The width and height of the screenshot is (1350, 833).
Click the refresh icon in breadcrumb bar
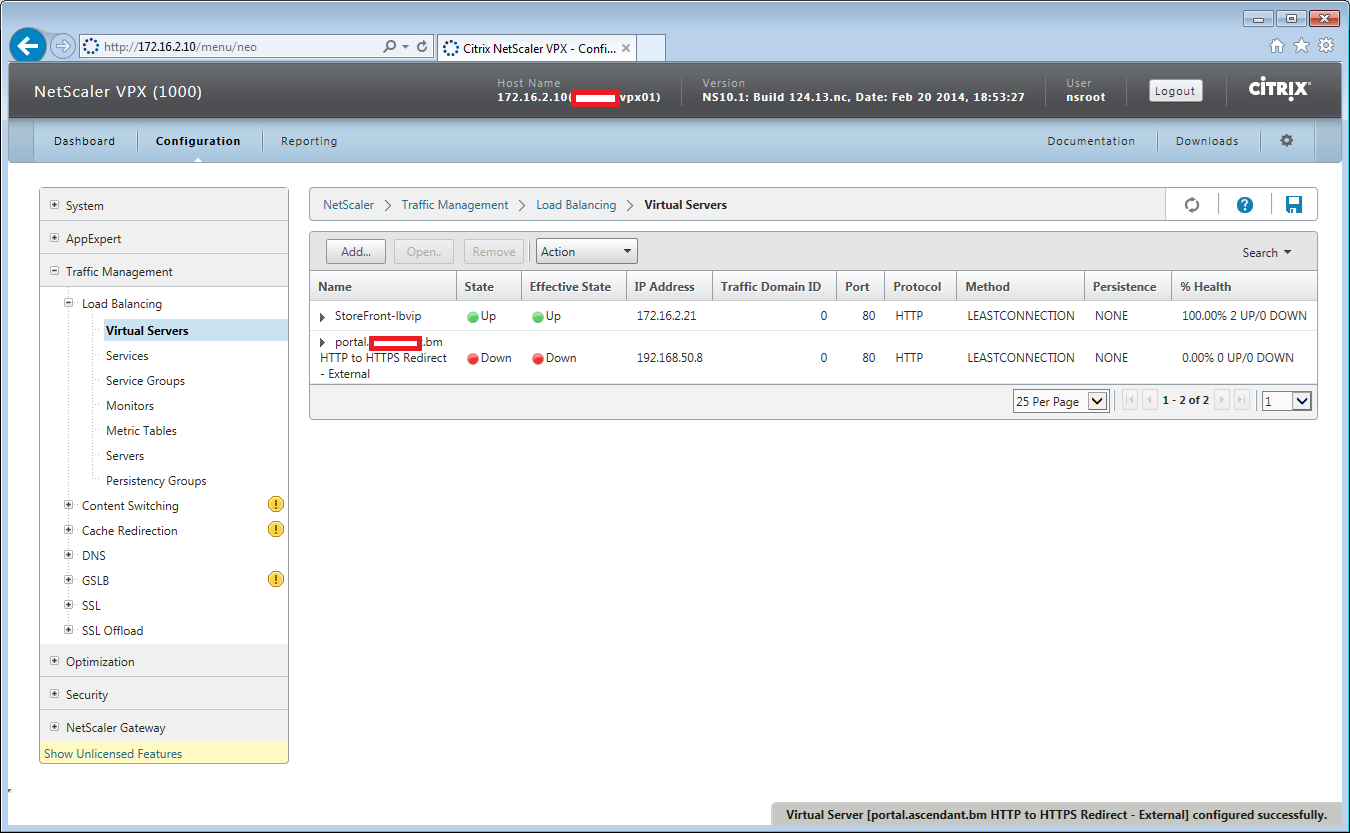(1192, 204)
